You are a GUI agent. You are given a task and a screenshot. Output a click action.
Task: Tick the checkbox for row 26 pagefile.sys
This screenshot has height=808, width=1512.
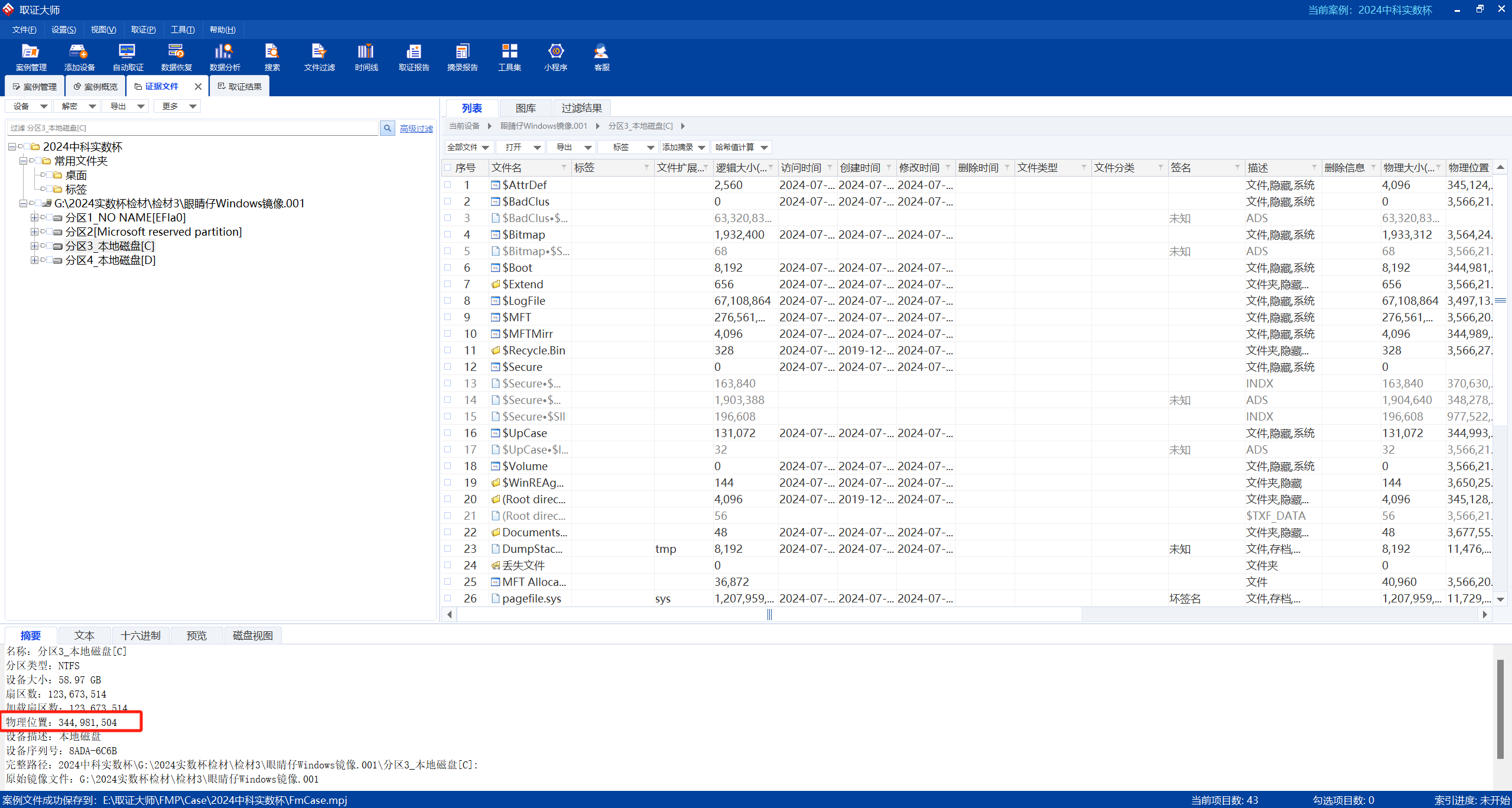[x=448, y=598]
